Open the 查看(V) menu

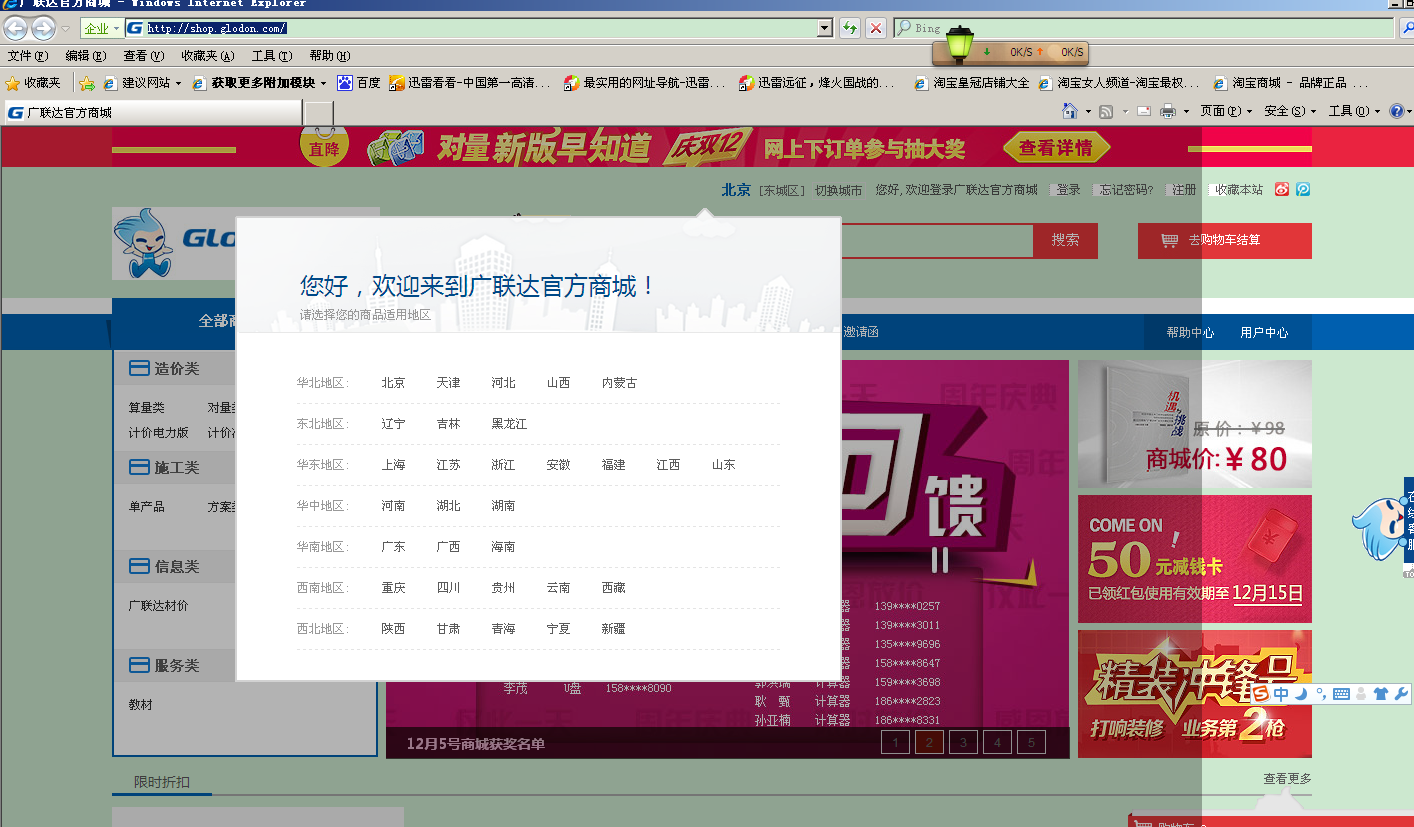[x=143, y=56]
